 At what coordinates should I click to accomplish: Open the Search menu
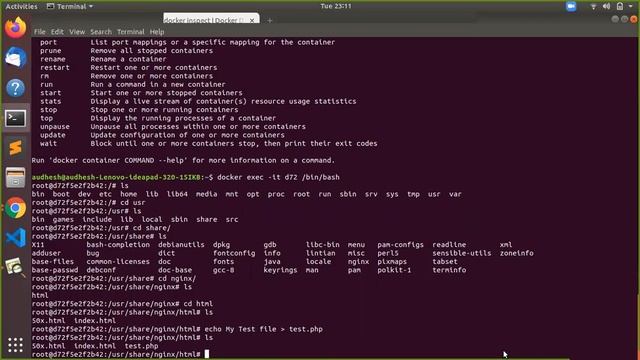[x=101, y=31]
